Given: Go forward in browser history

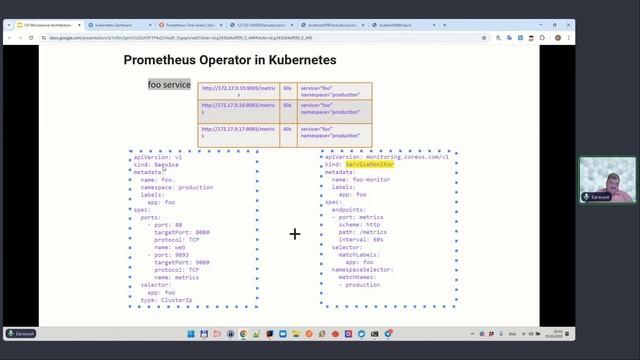Looking at the screenshot, I should pyautogui.click(x=20, y=38).
